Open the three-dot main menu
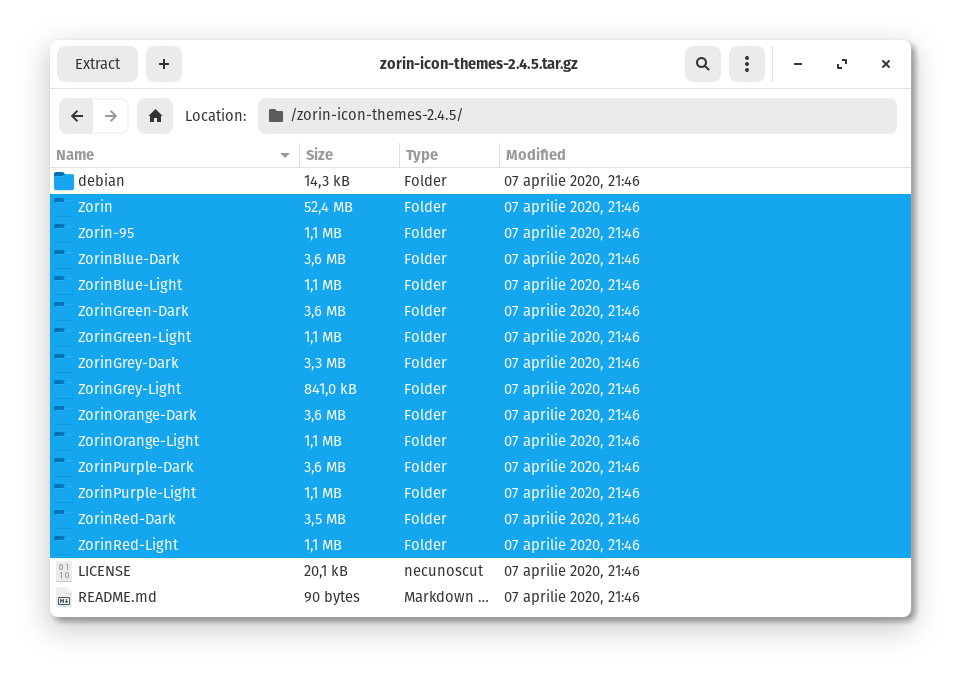 pos(747,64)
